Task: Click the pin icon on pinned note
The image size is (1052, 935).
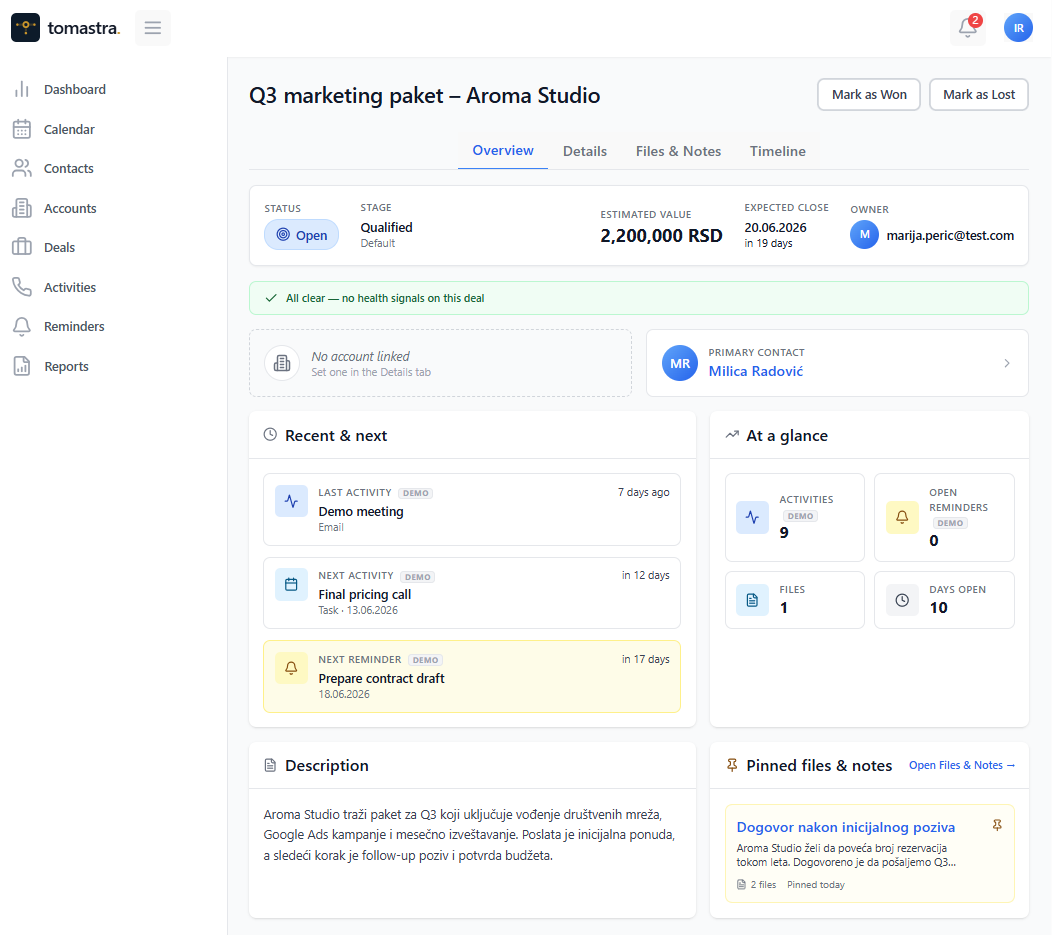Action: [x=997, y=825]
